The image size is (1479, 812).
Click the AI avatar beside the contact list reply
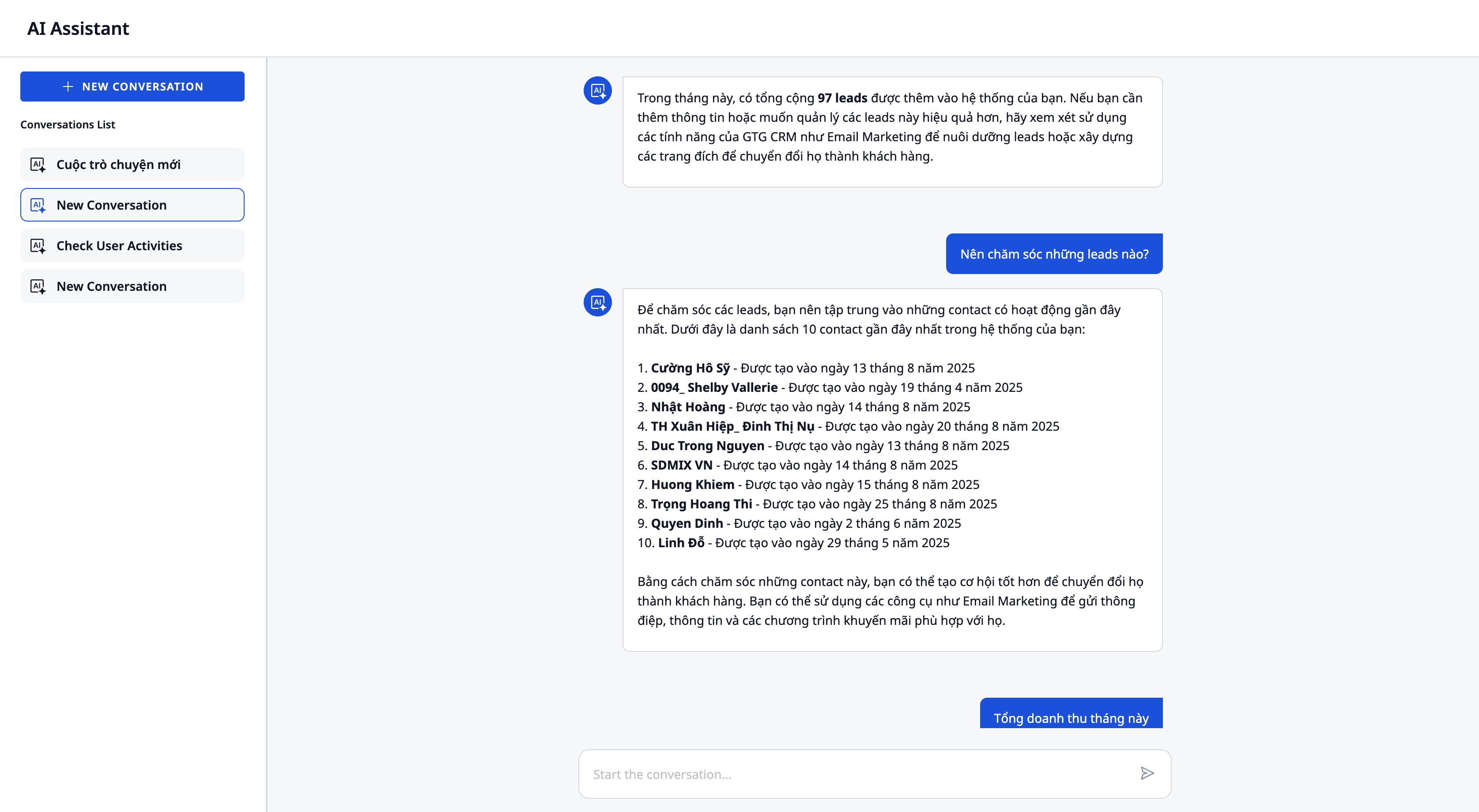[597, 302]
